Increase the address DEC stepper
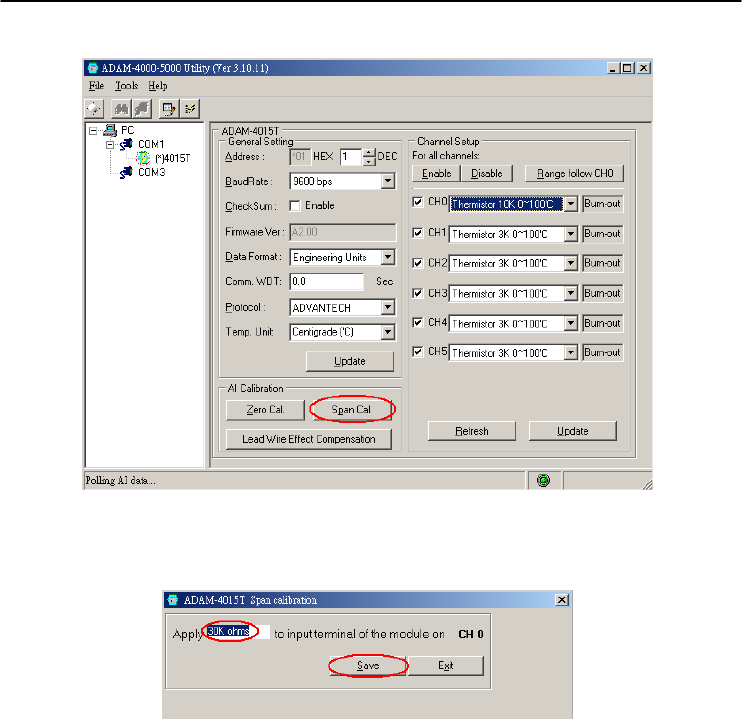The width and height of the screenshot is (742, 719). [x=369, y=152]
